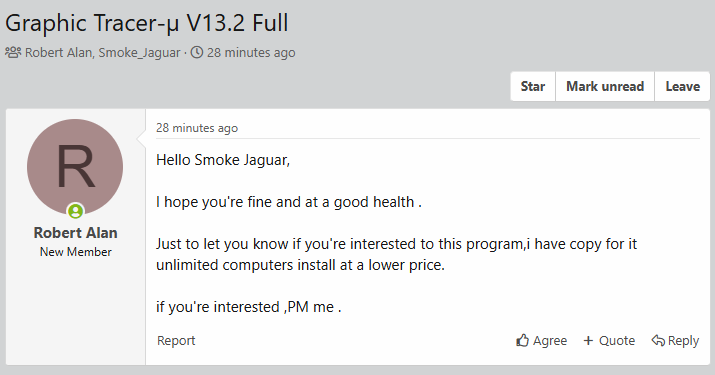Image resolution: width=715 pixels, height=375 pixels.
Task: Click Robert Alan in the participants list
Action: click(58, 52)
